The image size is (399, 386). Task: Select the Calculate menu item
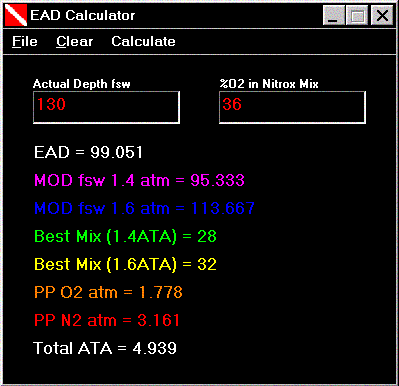(143, 41)
